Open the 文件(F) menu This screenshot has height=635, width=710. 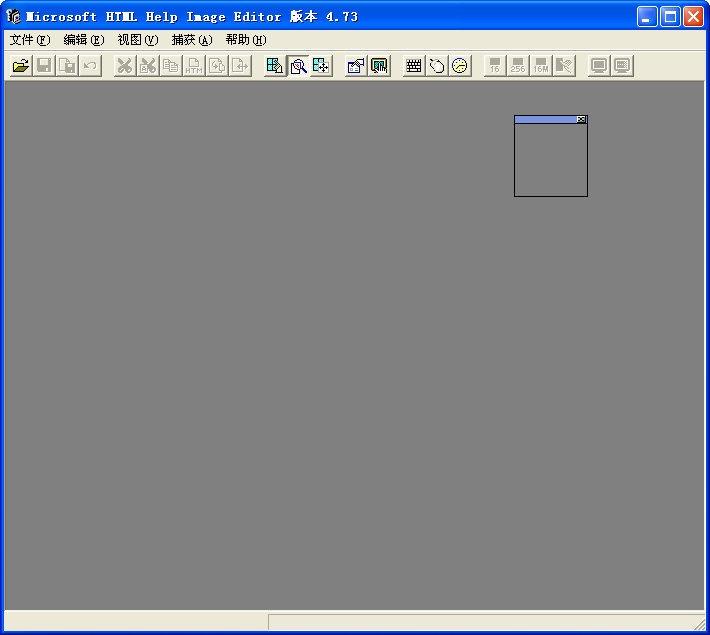(x=30, y=40)
